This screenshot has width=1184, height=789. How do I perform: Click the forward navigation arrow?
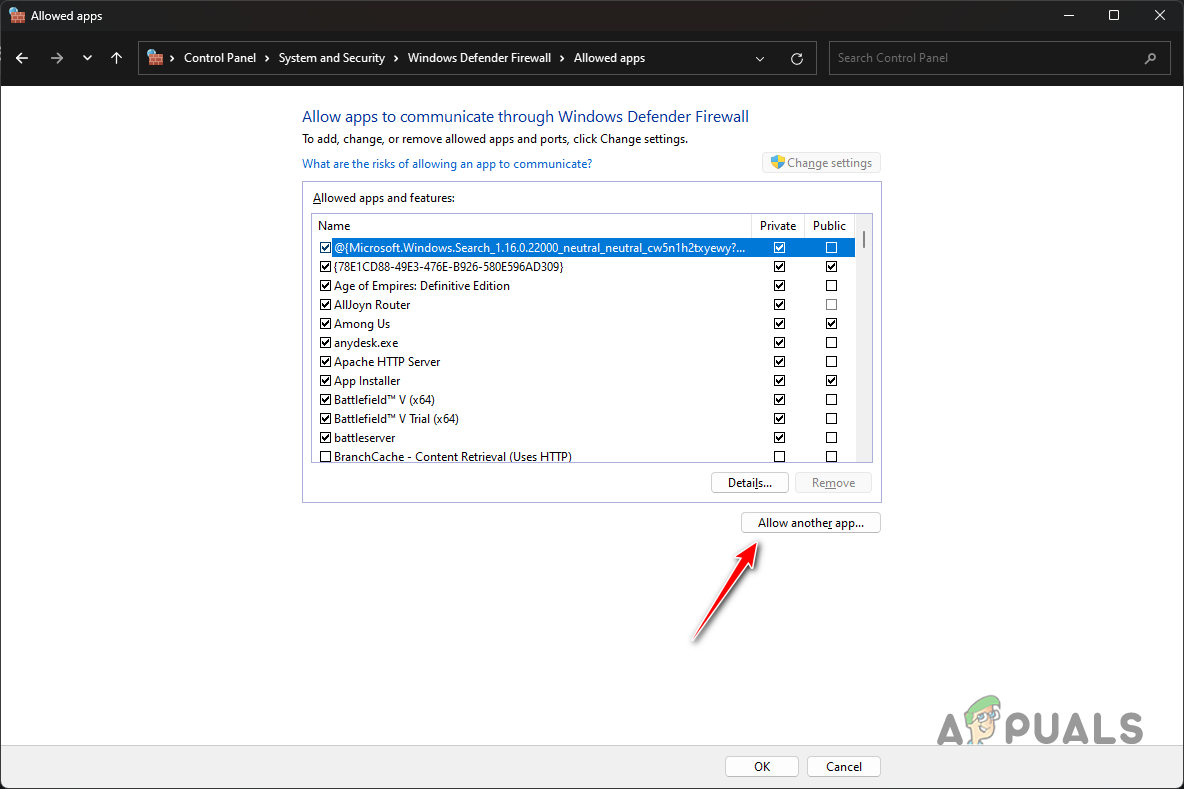point(57,58)
